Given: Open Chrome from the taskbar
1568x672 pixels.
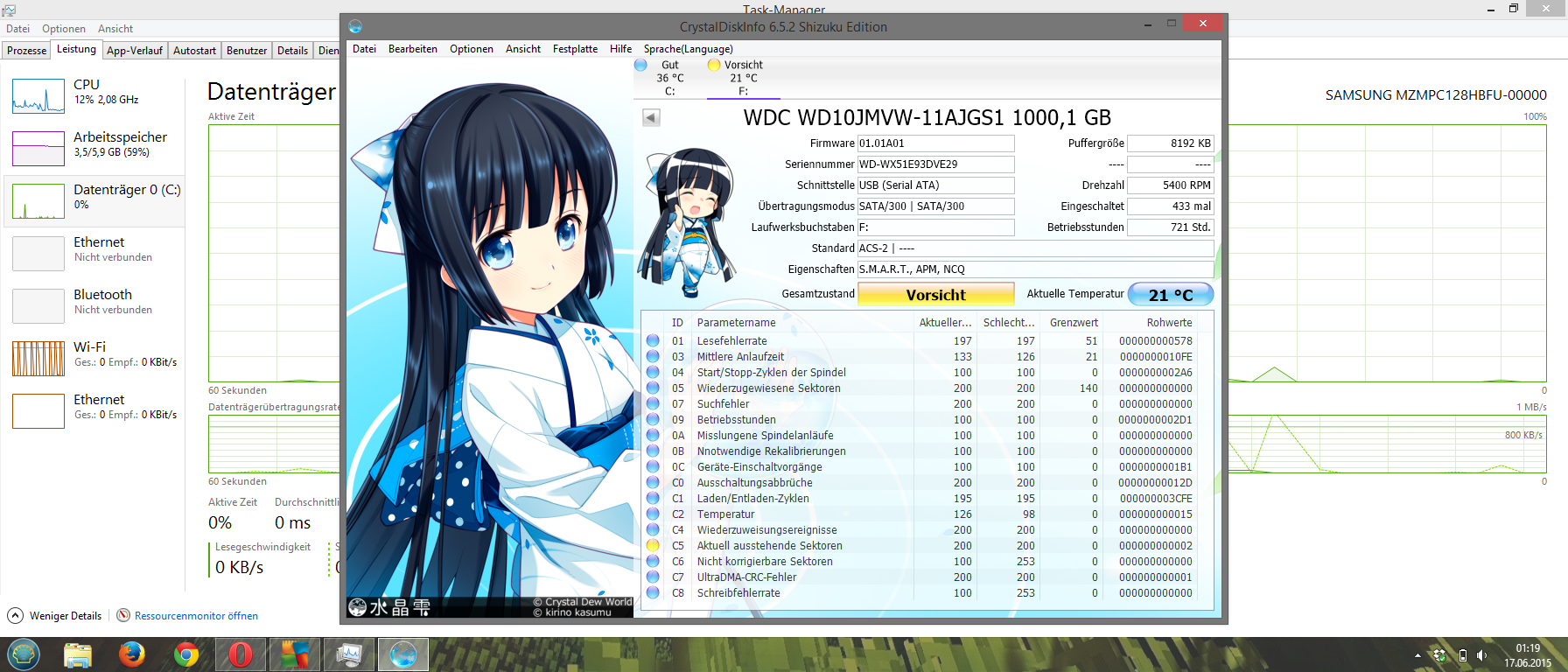Looking at the screenshot, I should click(186, 654).
